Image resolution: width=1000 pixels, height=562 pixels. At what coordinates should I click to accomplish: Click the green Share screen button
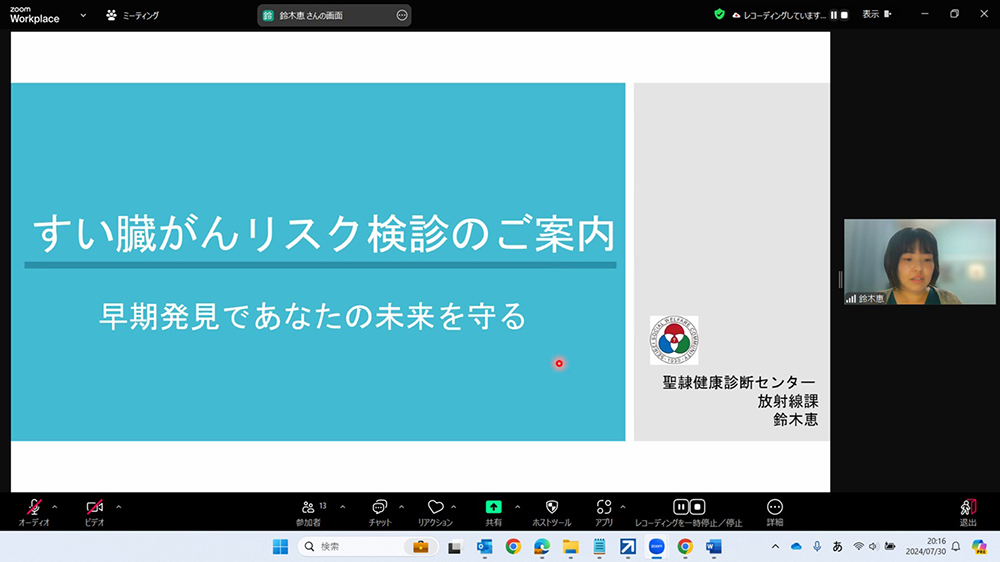(x=493, y=507)
